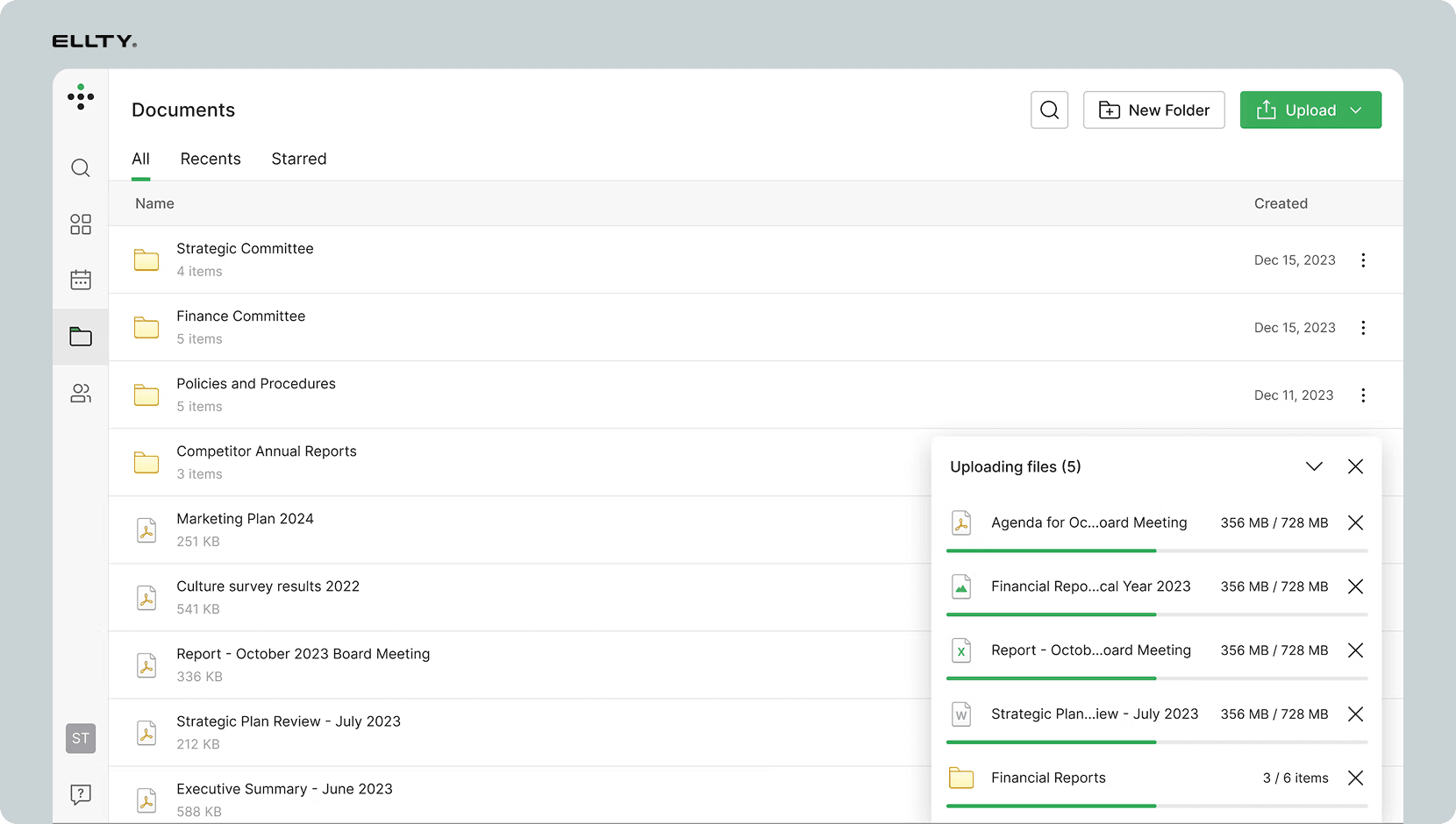Select the documents folder icon in sidebar
This screenshot has width=1456, height=824.
tap(80, 336)
